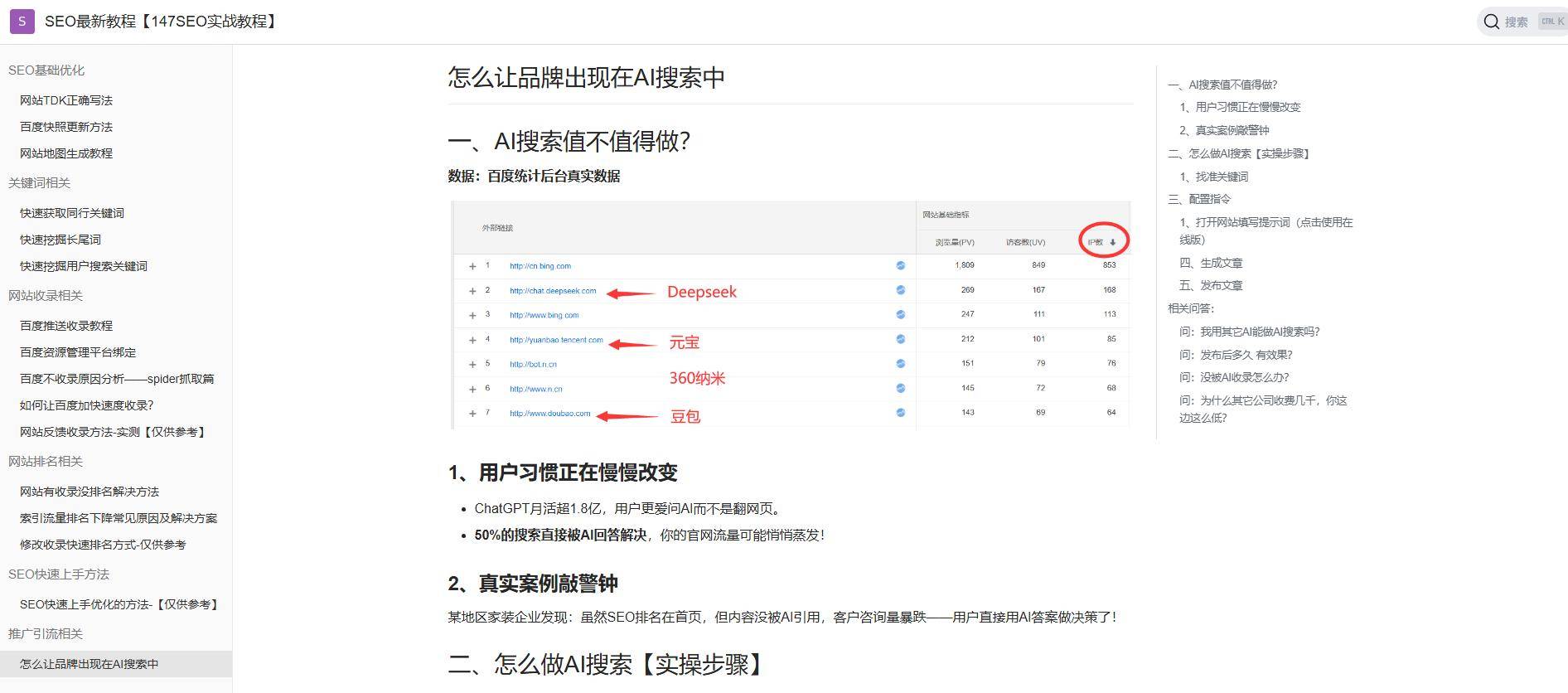Screen dimensions: 1568x693
Task: Jump to 二、怎么做AI搜索【实操步骤】 in outline
Action: pyautogui.click(x=1239, y=153)
